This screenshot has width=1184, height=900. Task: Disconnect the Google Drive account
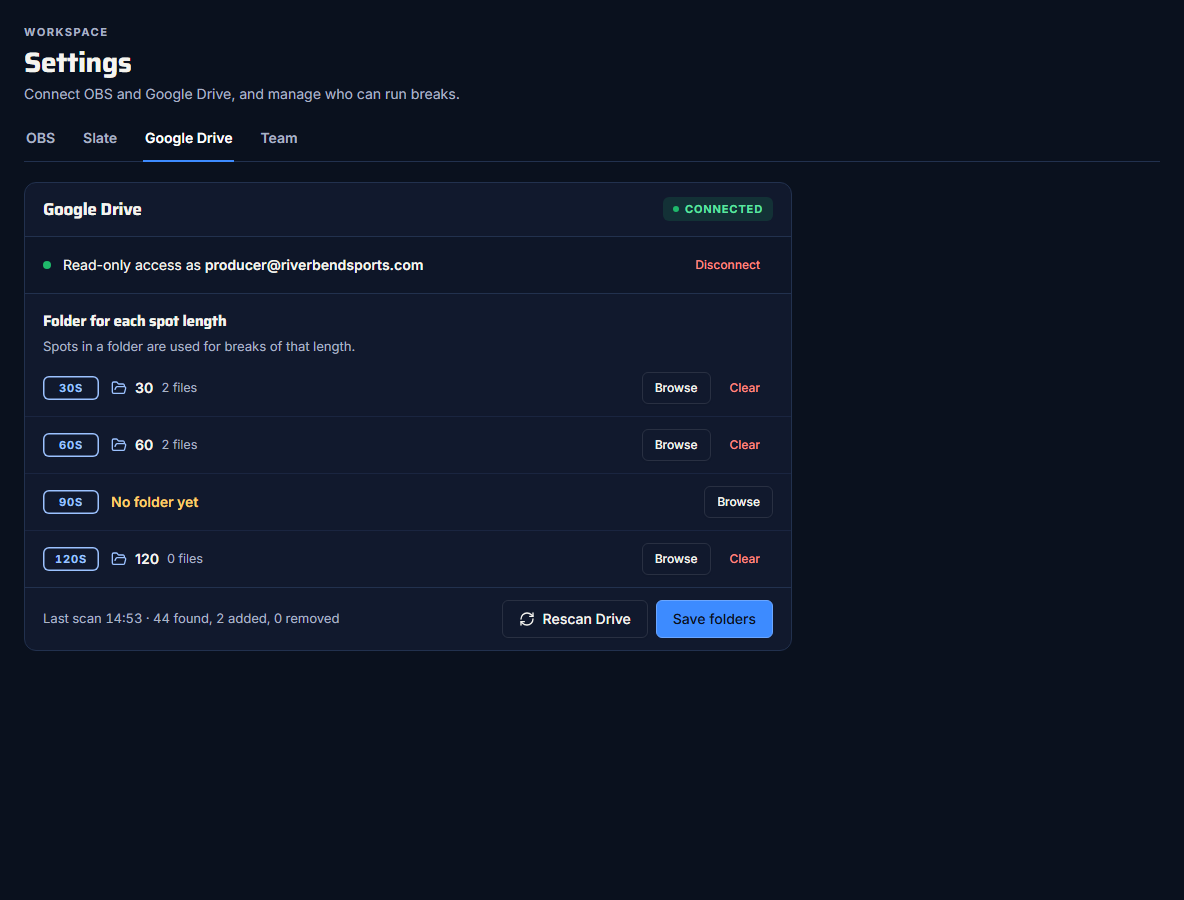click(x=727, y=265)
